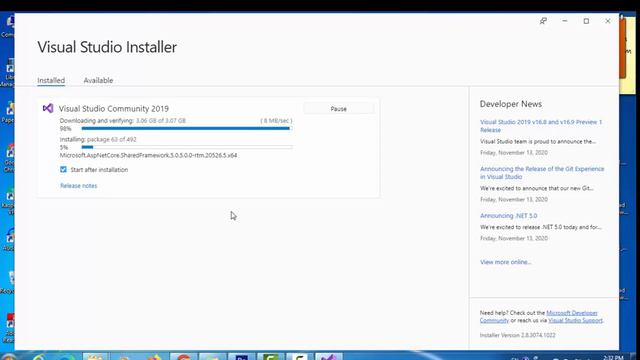
Task: Click the Visual Studio Installer heading
Action: click(x=107, y=47)
